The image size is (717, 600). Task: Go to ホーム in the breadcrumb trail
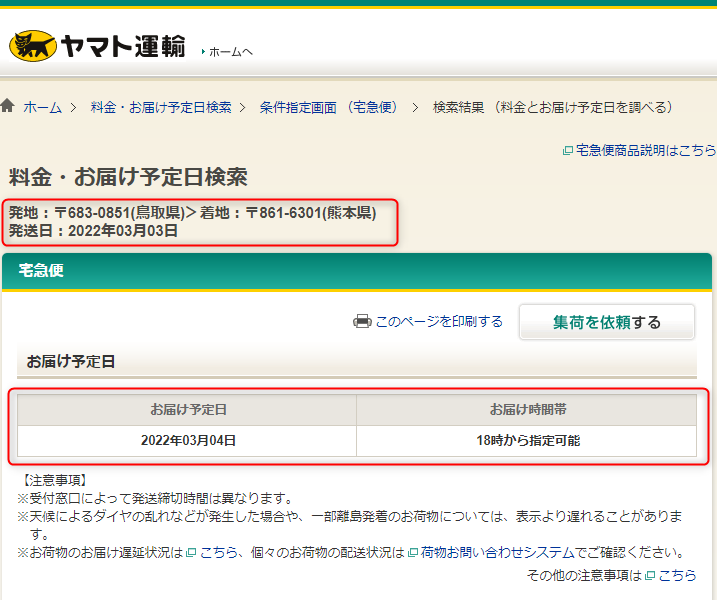[42, 107]
